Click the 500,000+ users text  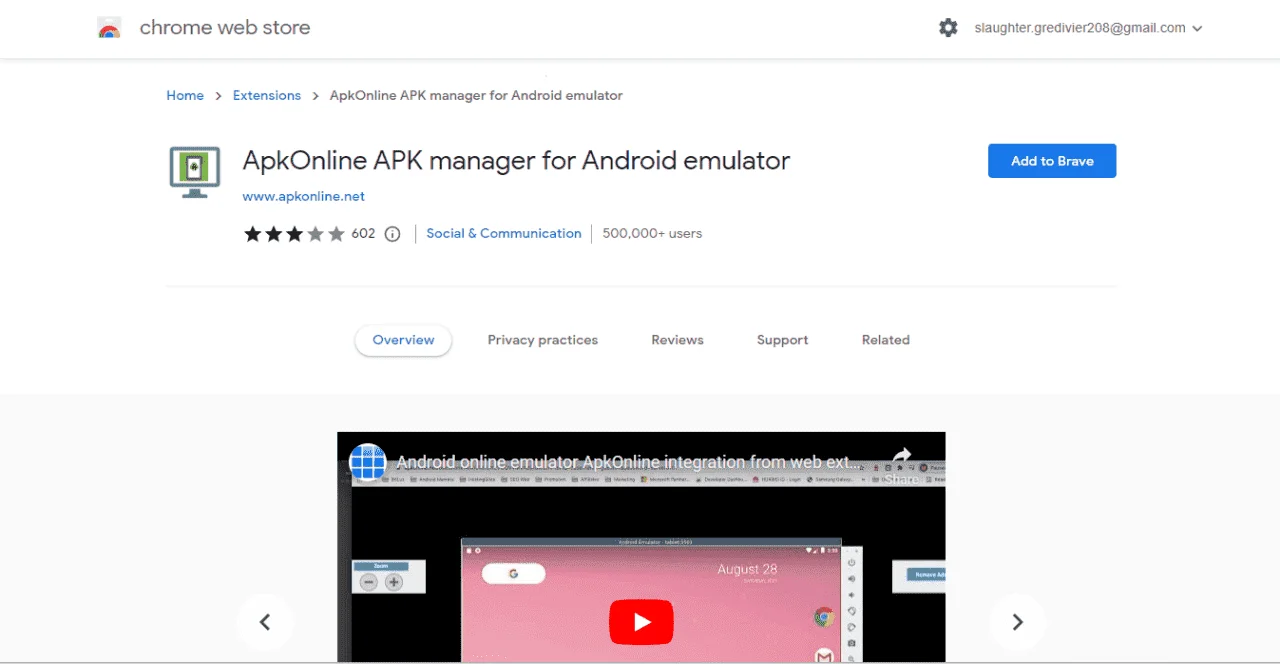pos(652,233)
